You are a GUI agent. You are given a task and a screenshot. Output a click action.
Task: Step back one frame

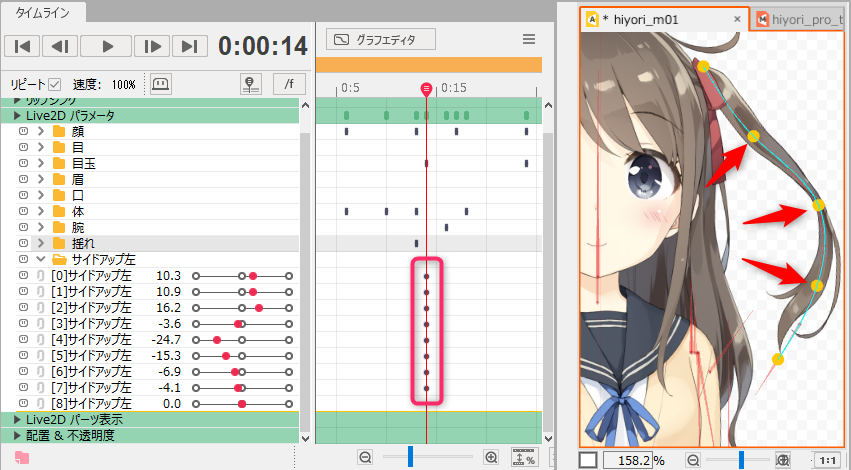point(60,46)
